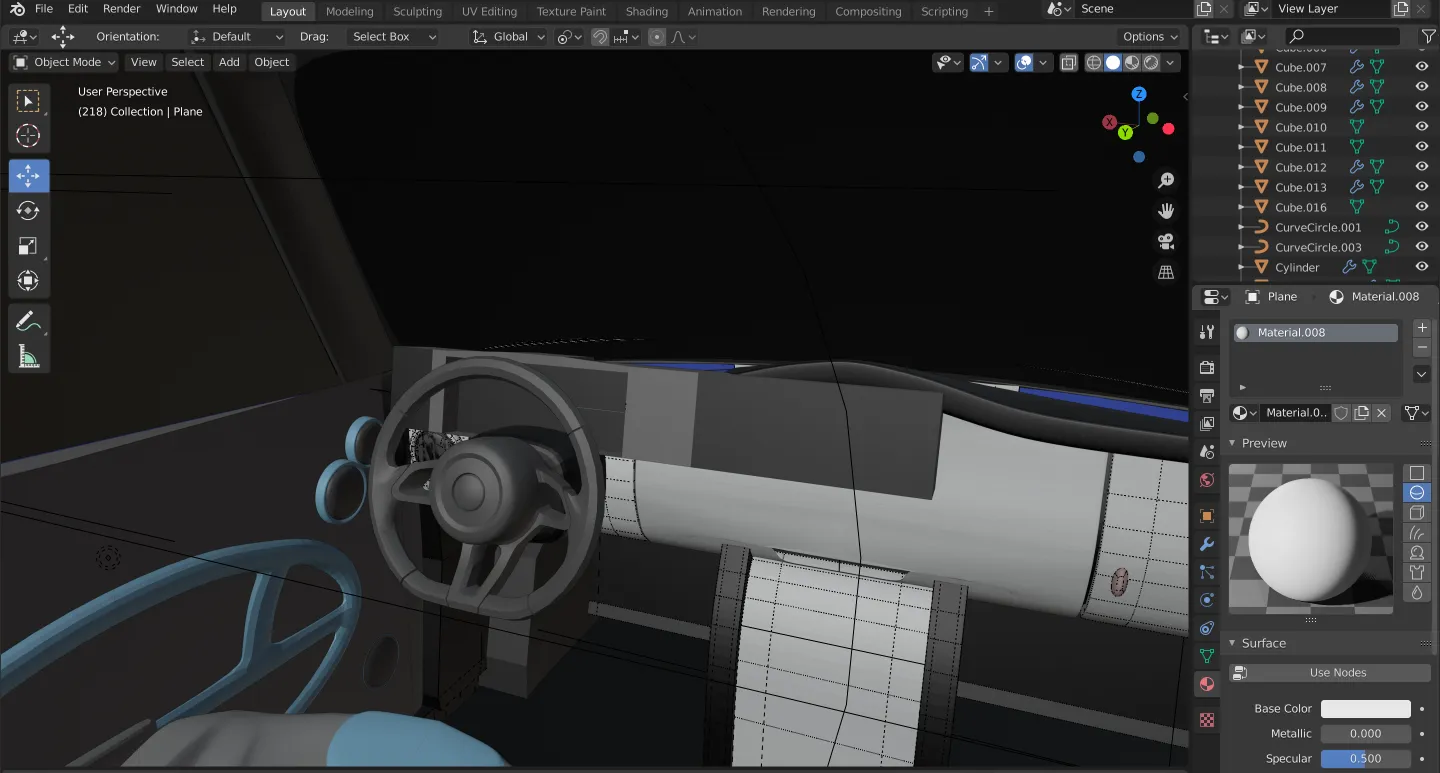Viewport: 1440px width, 773px height.
Task: Open Global transform orientation dropdown
Action: [510, 37]
